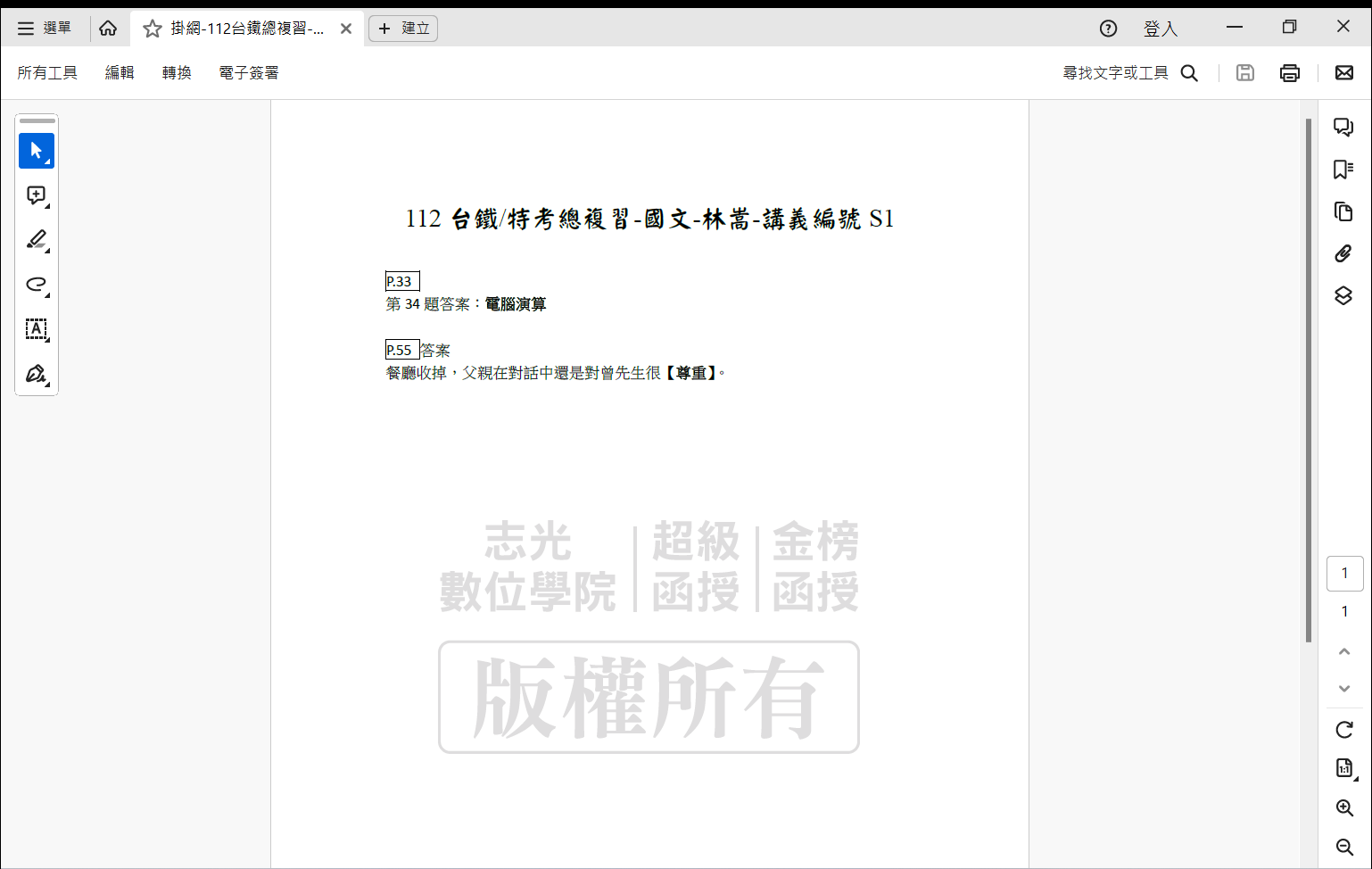
Task: Open the fill and sign pen tool
Action: (x=37, y=374)
